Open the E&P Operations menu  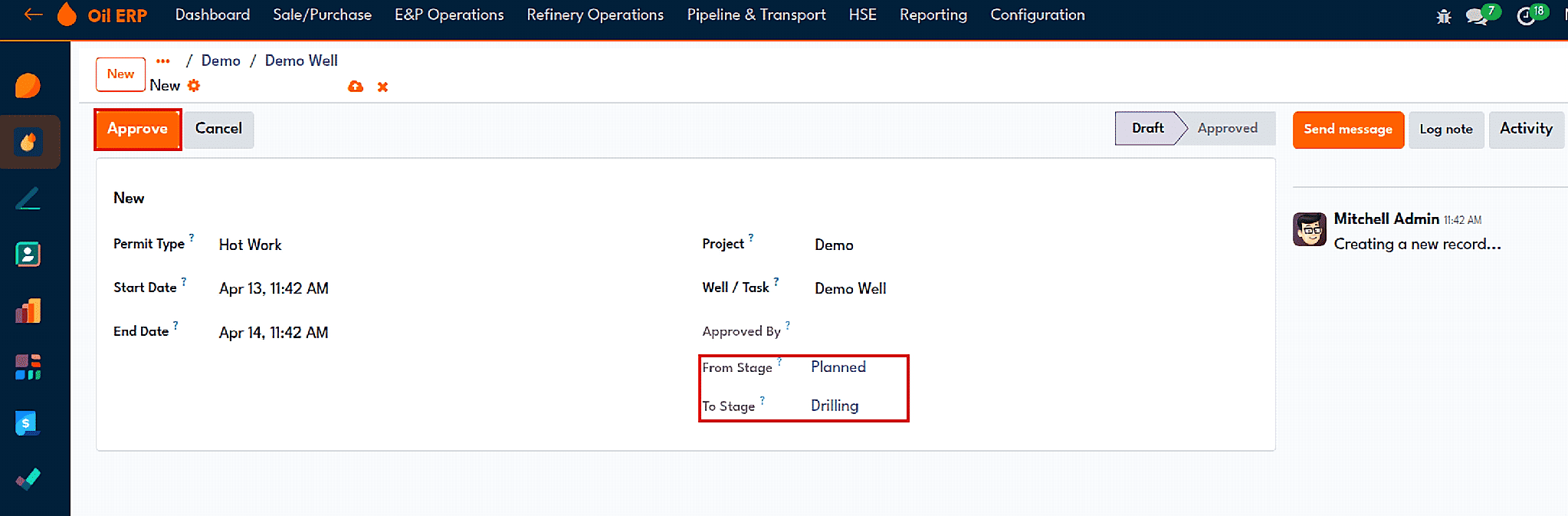click(449, 15)
